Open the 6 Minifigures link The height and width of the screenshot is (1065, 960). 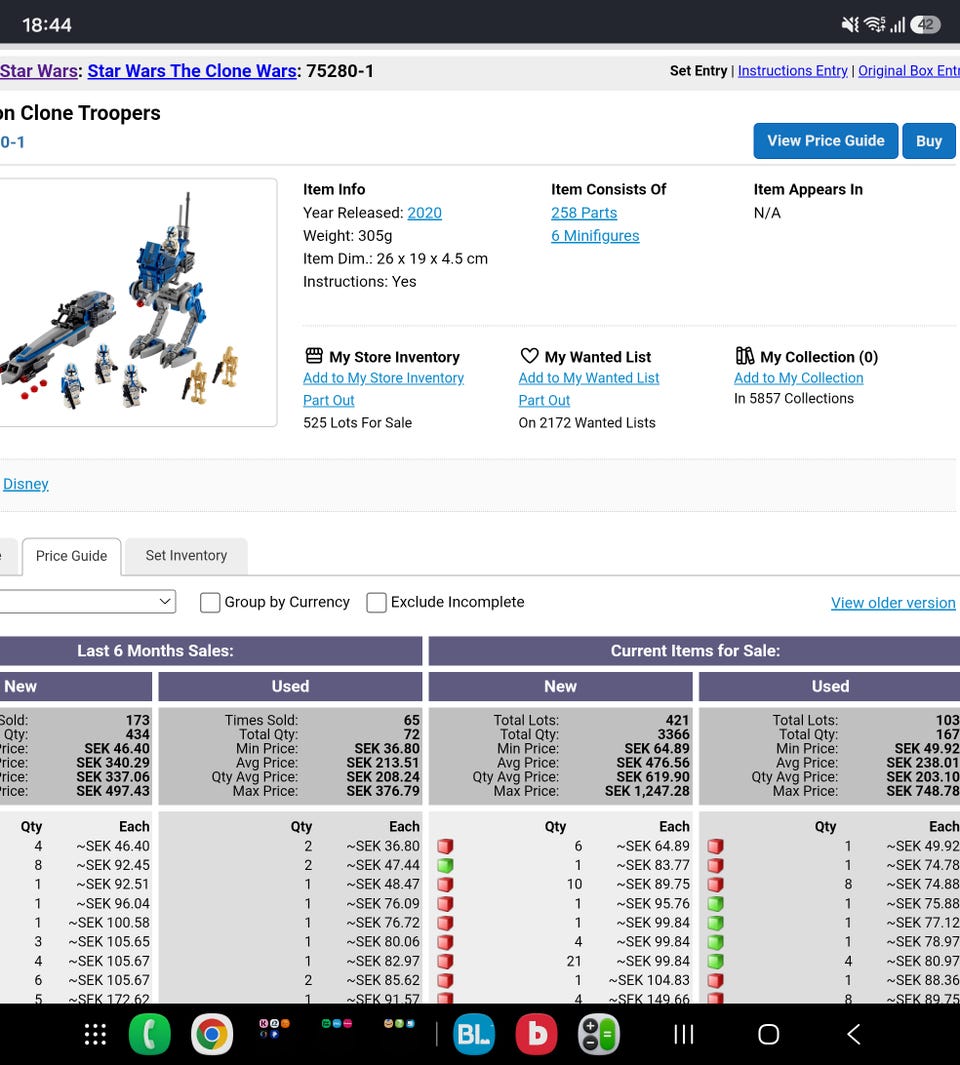[595, 236]
